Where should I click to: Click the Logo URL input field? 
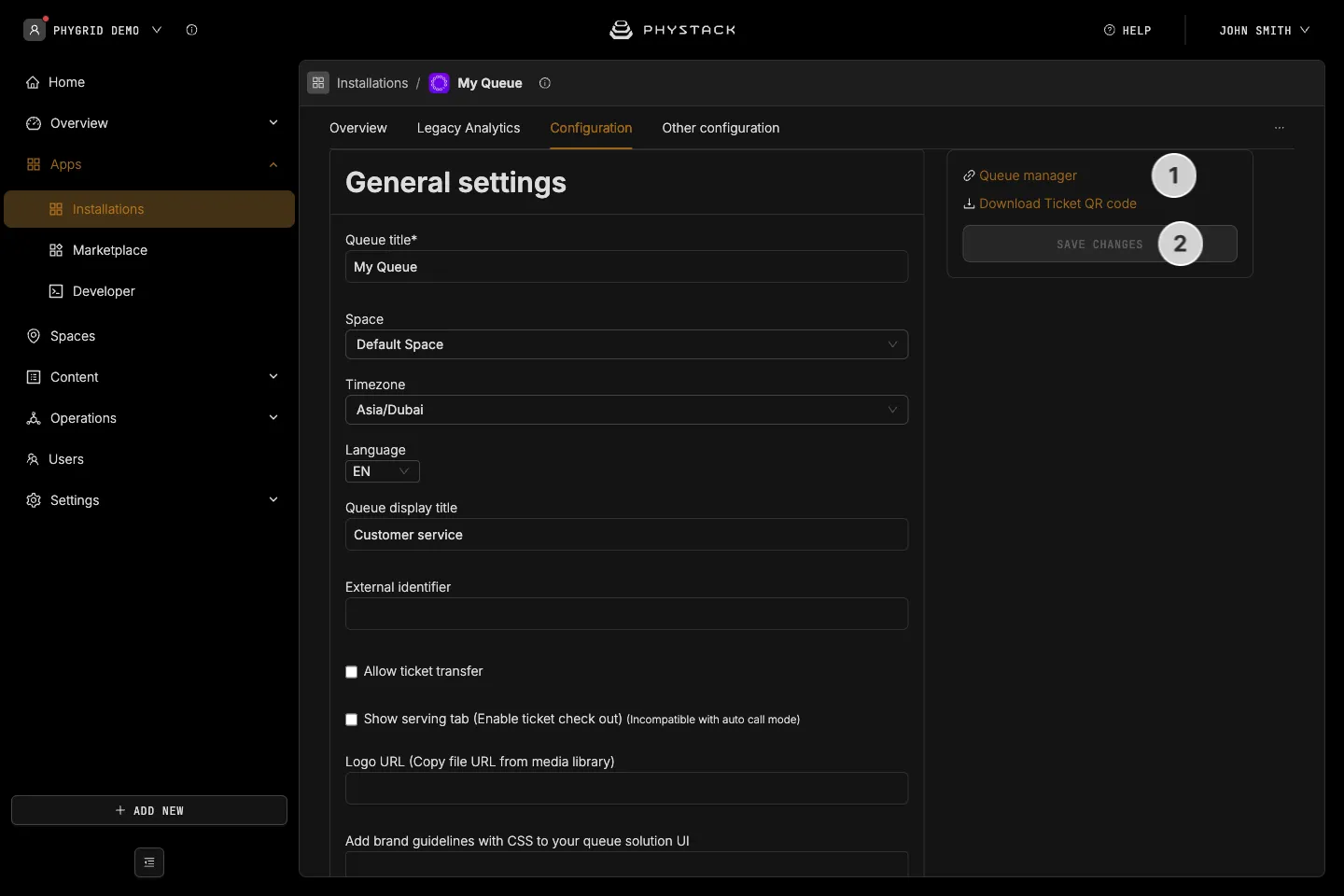pyautogui.click(x=626, y=789)
